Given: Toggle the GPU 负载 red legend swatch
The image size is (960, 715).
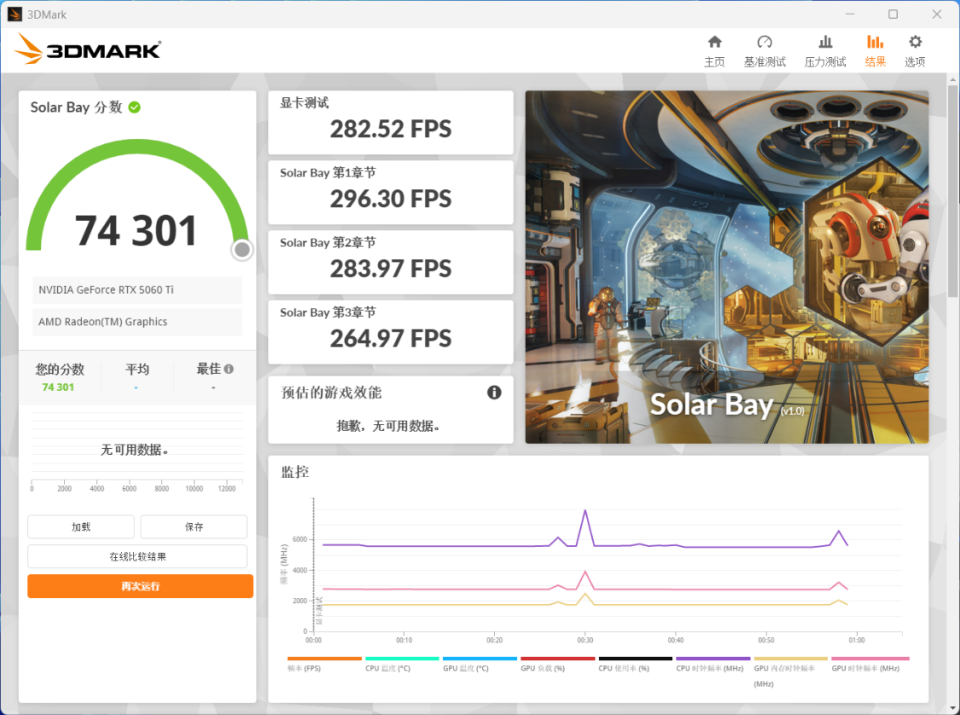Looking at the screenshot, I should (558, 659).
